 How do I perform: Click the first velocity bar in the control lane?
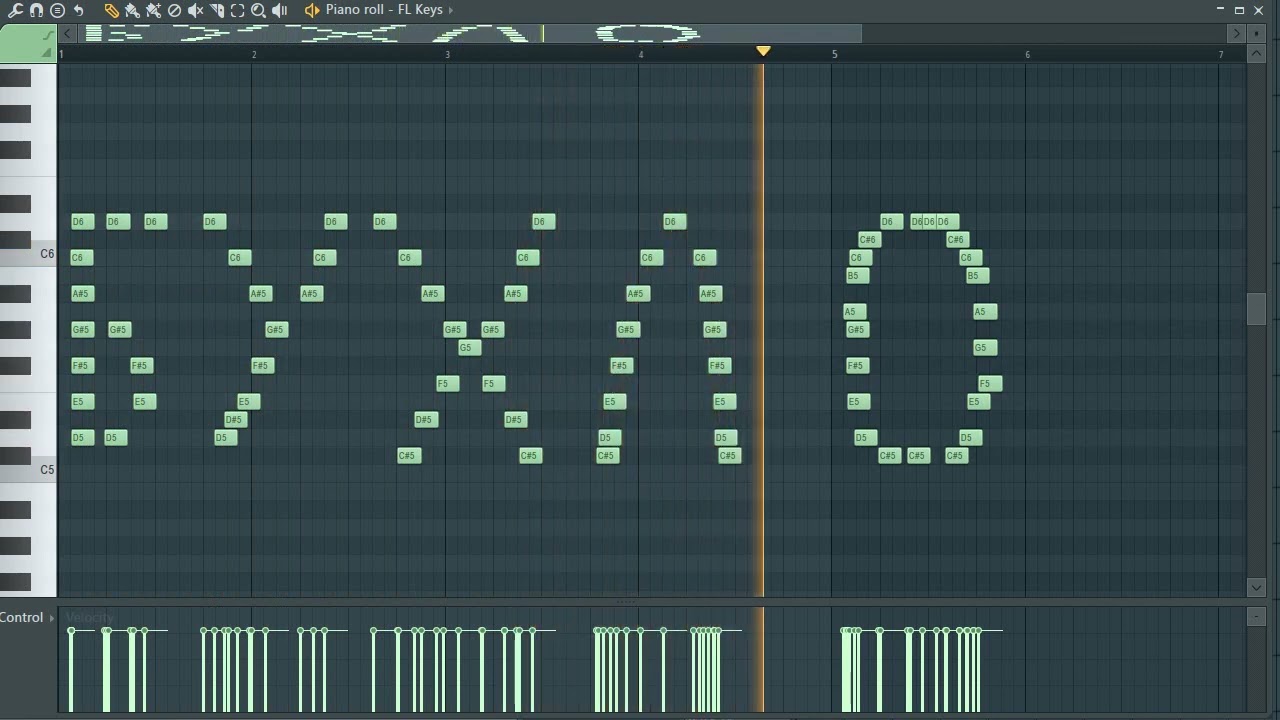(71, 670)
